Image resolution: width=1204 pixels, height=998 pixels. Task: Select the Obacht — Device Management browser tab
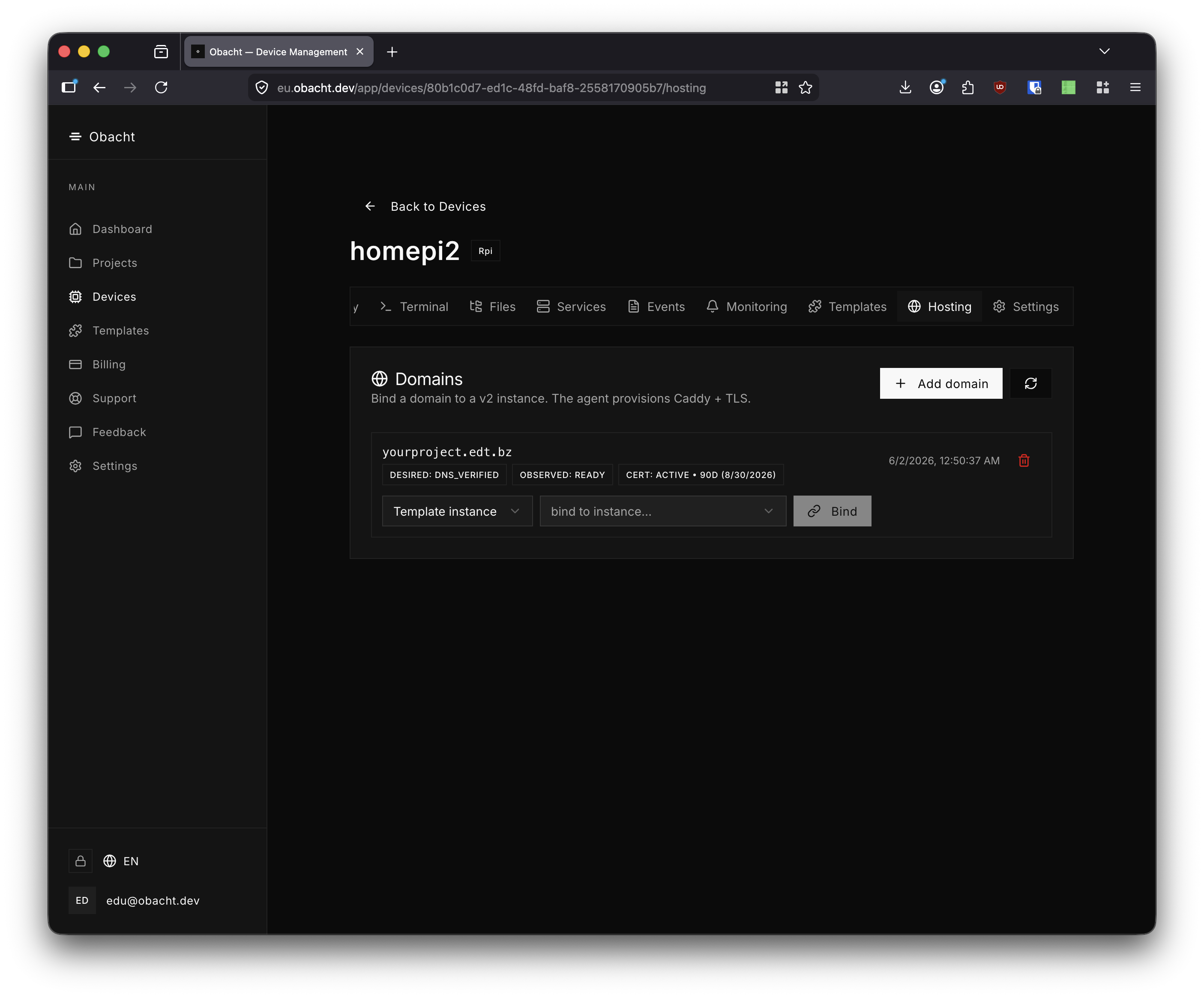tap(279, 51)
